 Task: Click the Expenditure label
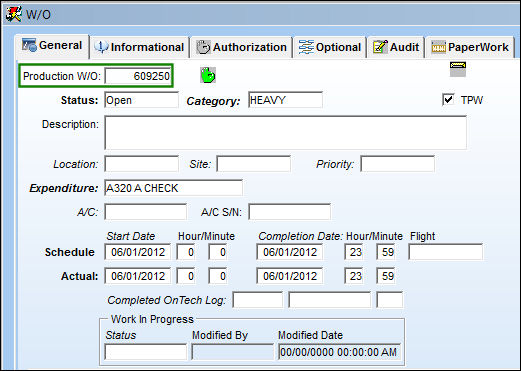(64, 188)
